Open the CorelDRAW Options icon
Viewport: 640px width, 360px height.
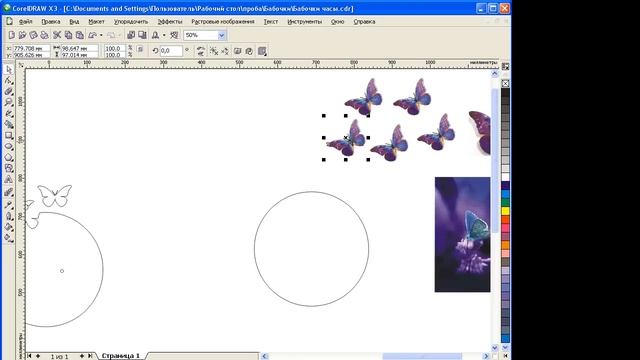tap(174, 35)
